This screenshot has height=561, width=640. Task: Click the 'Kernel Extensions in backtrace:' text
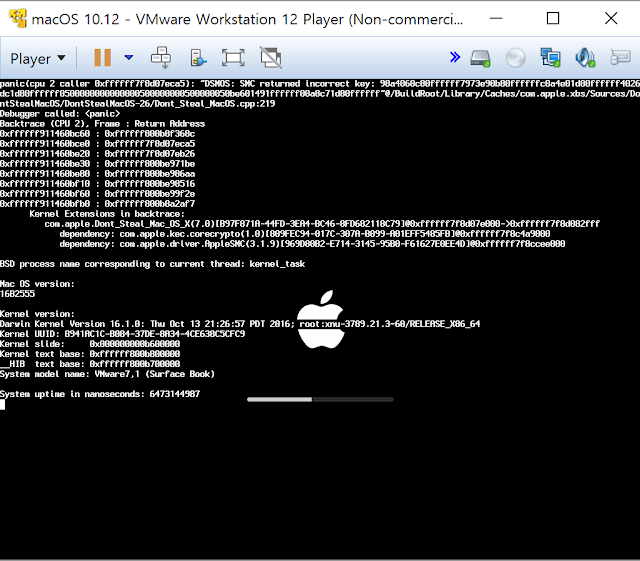[x=107, y=214]
